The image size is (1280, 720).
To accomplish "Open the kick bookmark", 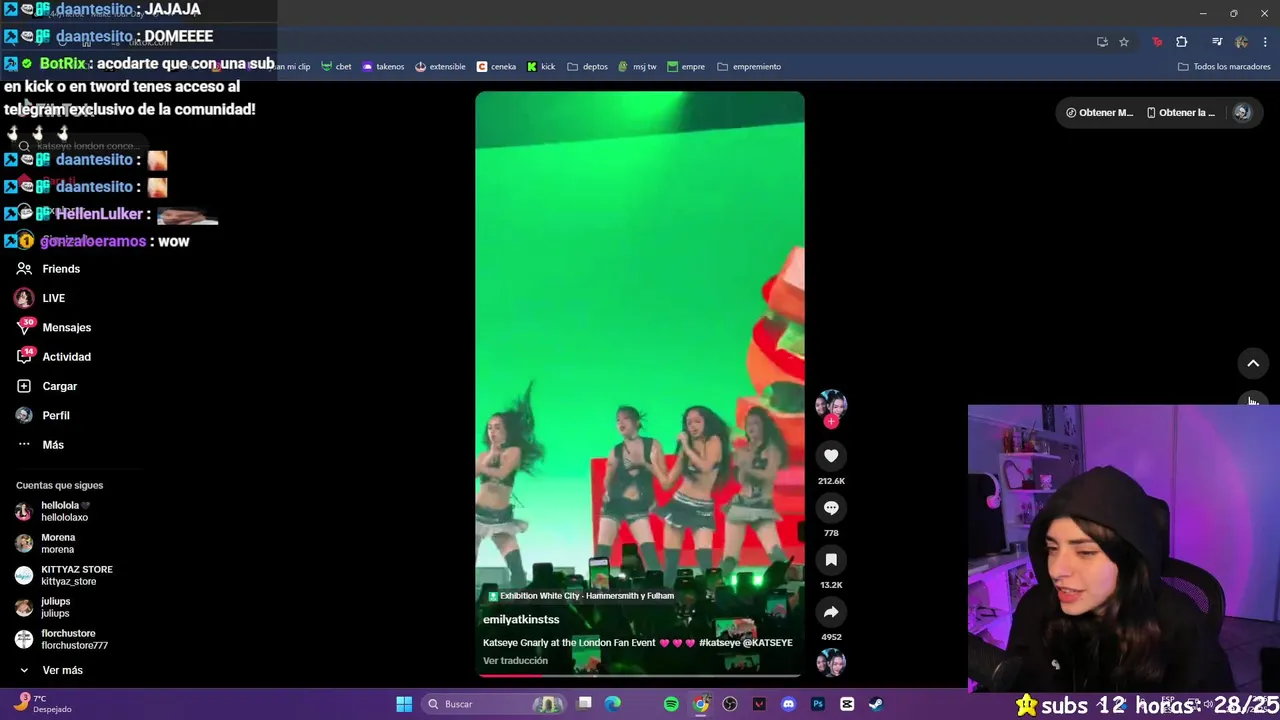I will pos(541,67).
